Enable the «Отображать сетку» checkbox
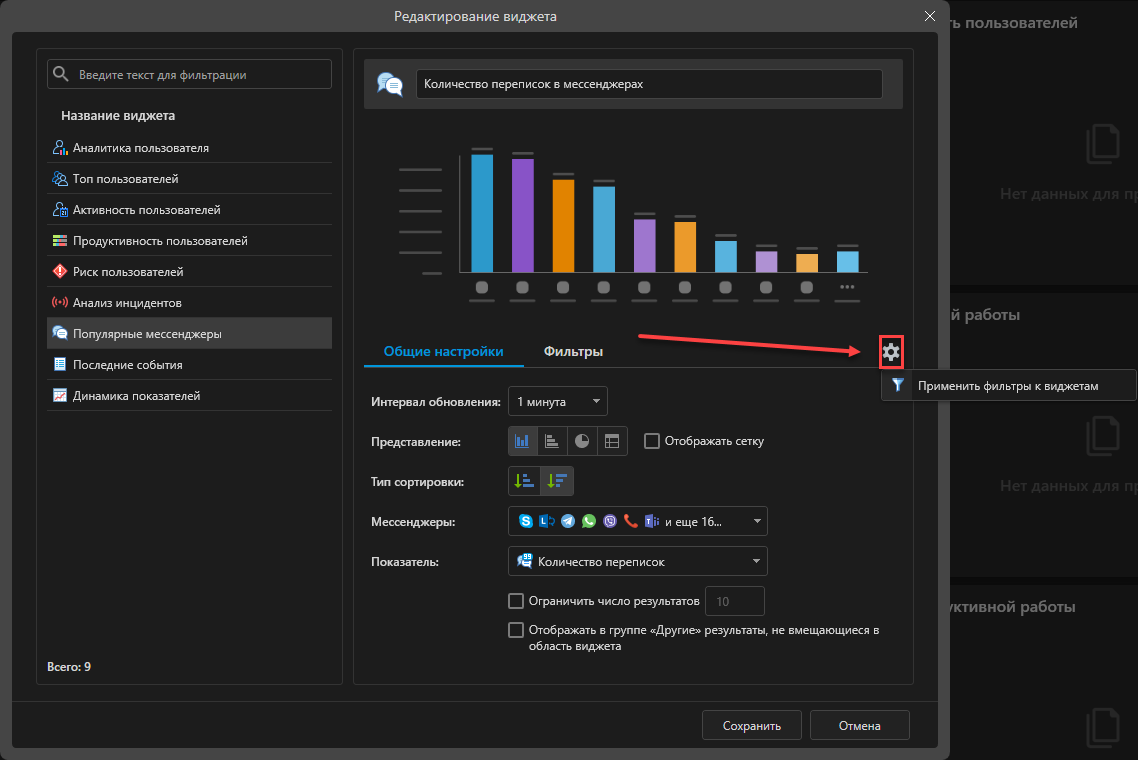1138x760 pixels. pyautogui.click(x=652, y=441)
